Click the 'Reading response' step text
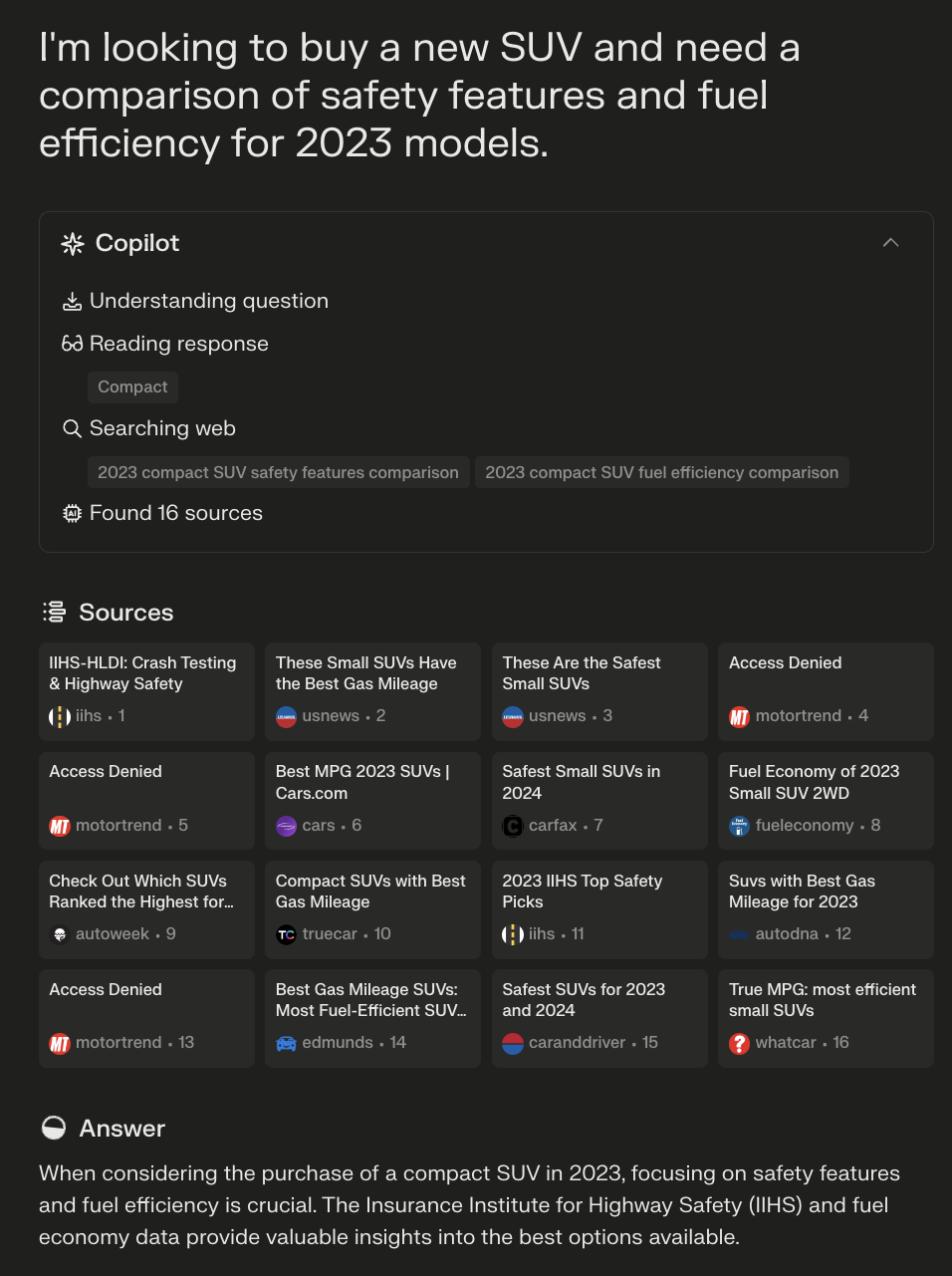The width and height of the screenshot is (952, 1276). point(179,344)
